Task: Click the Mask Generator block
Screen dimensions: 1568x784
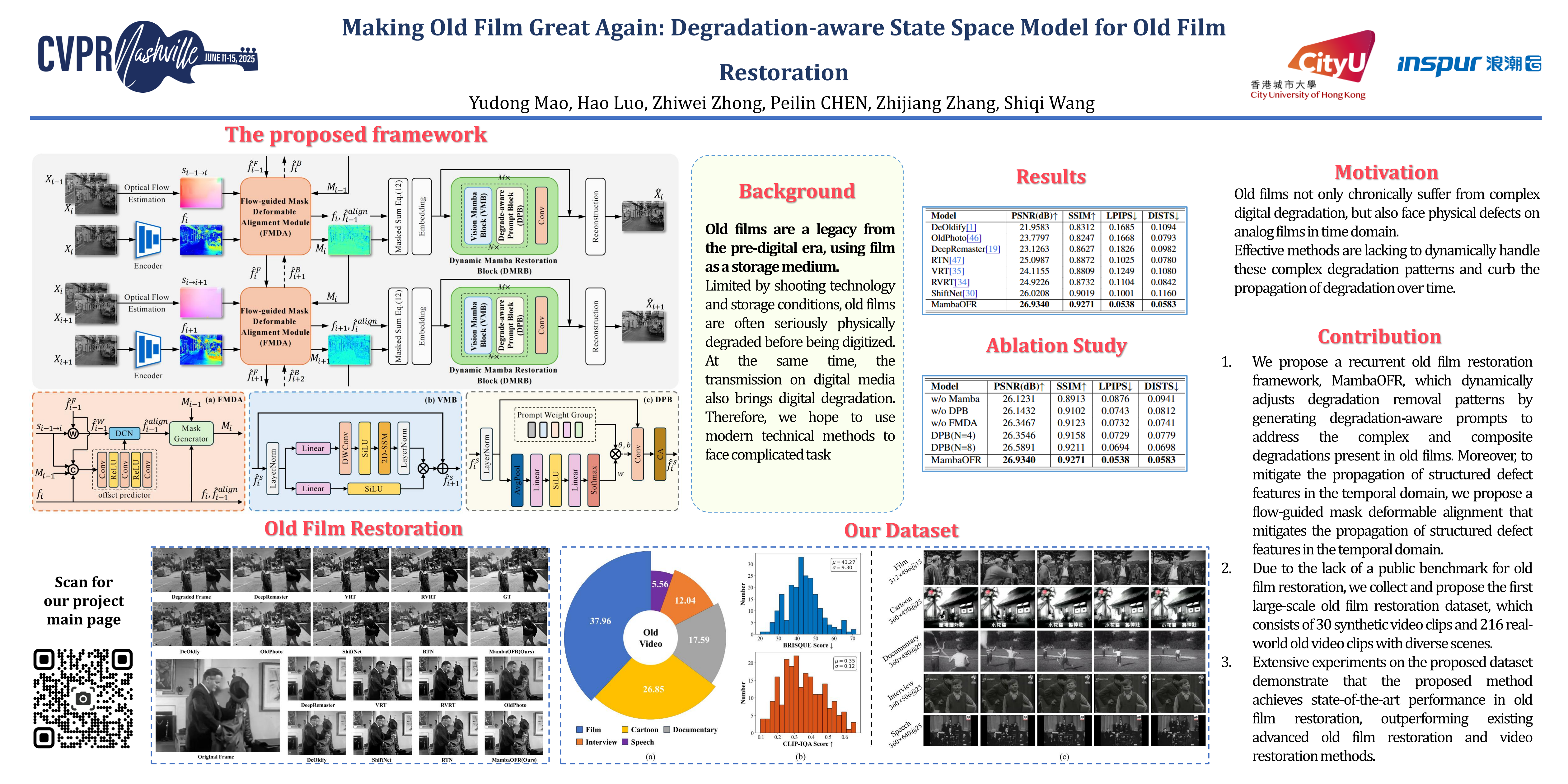Action: 191,433
